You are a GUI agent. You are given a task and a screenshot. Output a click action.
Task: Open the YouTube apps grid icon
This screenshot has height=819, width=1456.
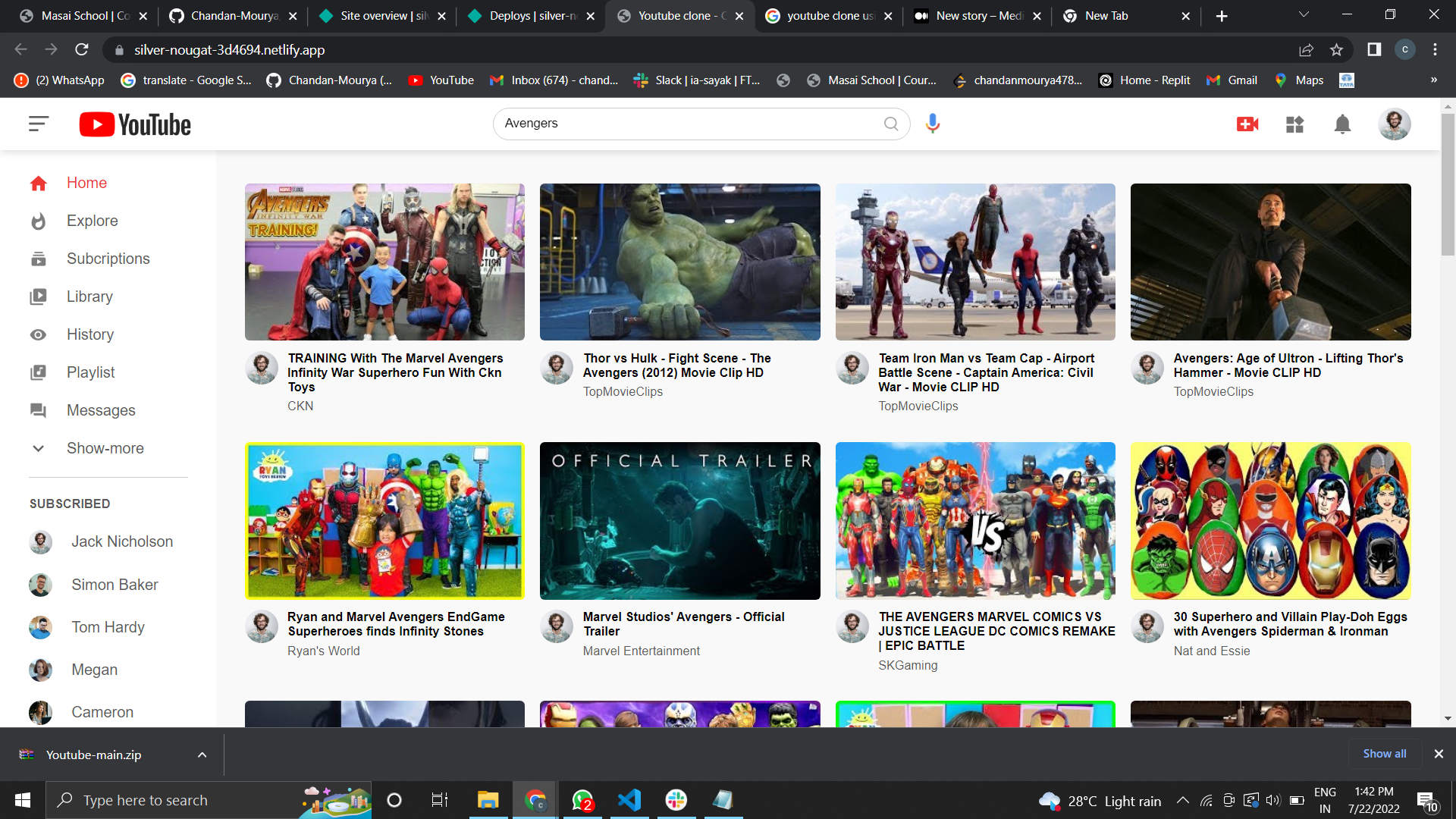tap(1294, 124)
